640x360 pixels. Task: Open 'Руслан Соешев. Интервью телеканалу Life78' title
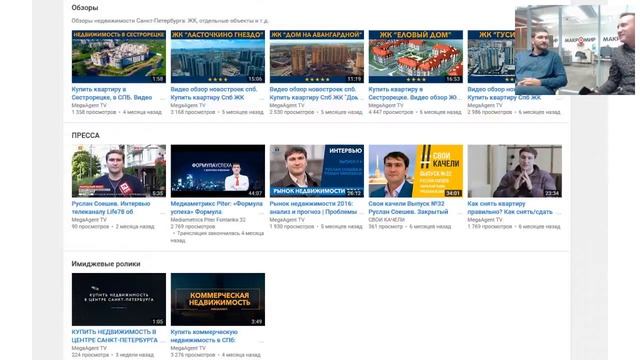pos(111,208)
